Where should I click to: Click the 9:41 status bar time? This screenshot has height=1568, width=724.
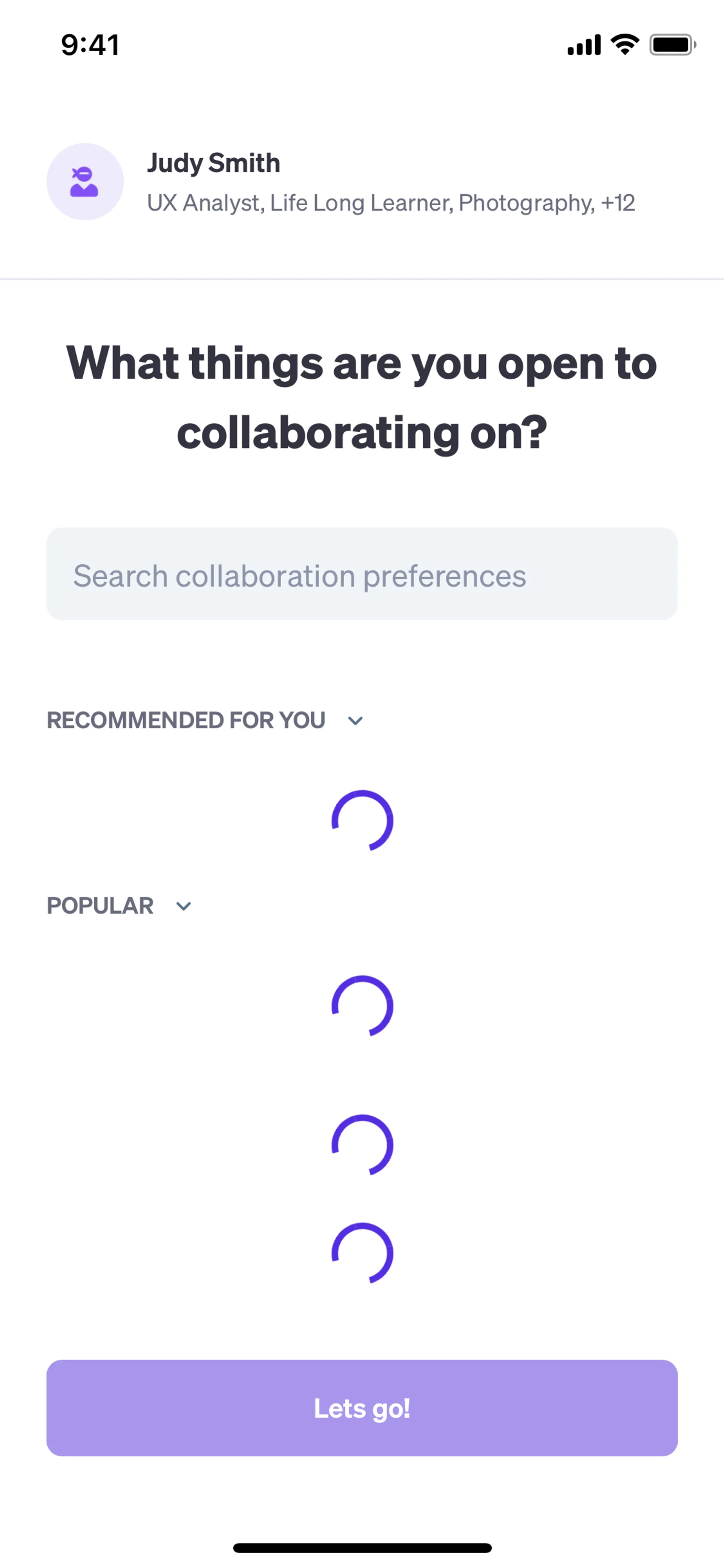[90, 45]
